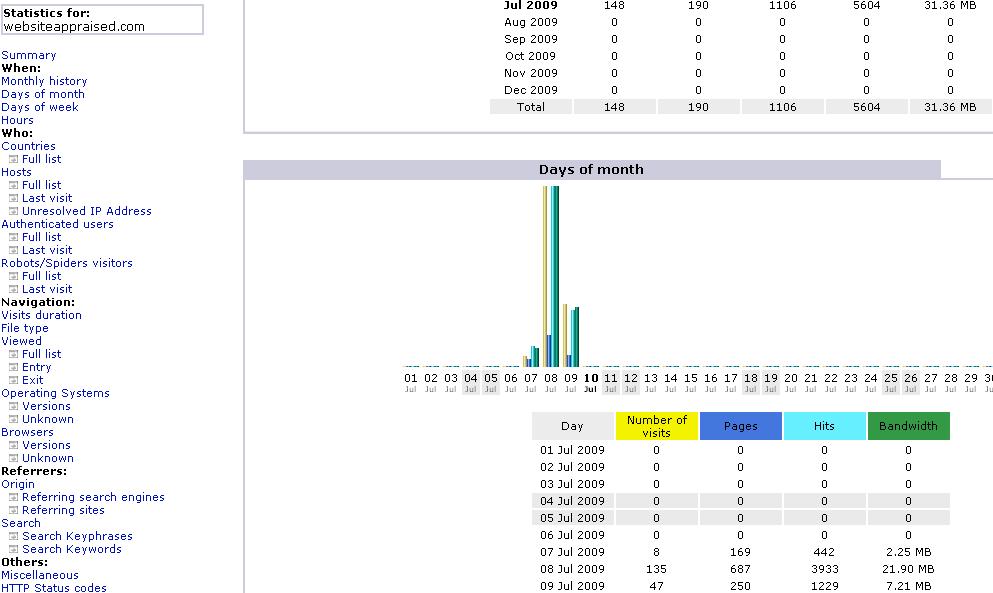This screenshot has width=993, height=593.
Task: Click icon beside Hosts Last visit
Action: 13,198
